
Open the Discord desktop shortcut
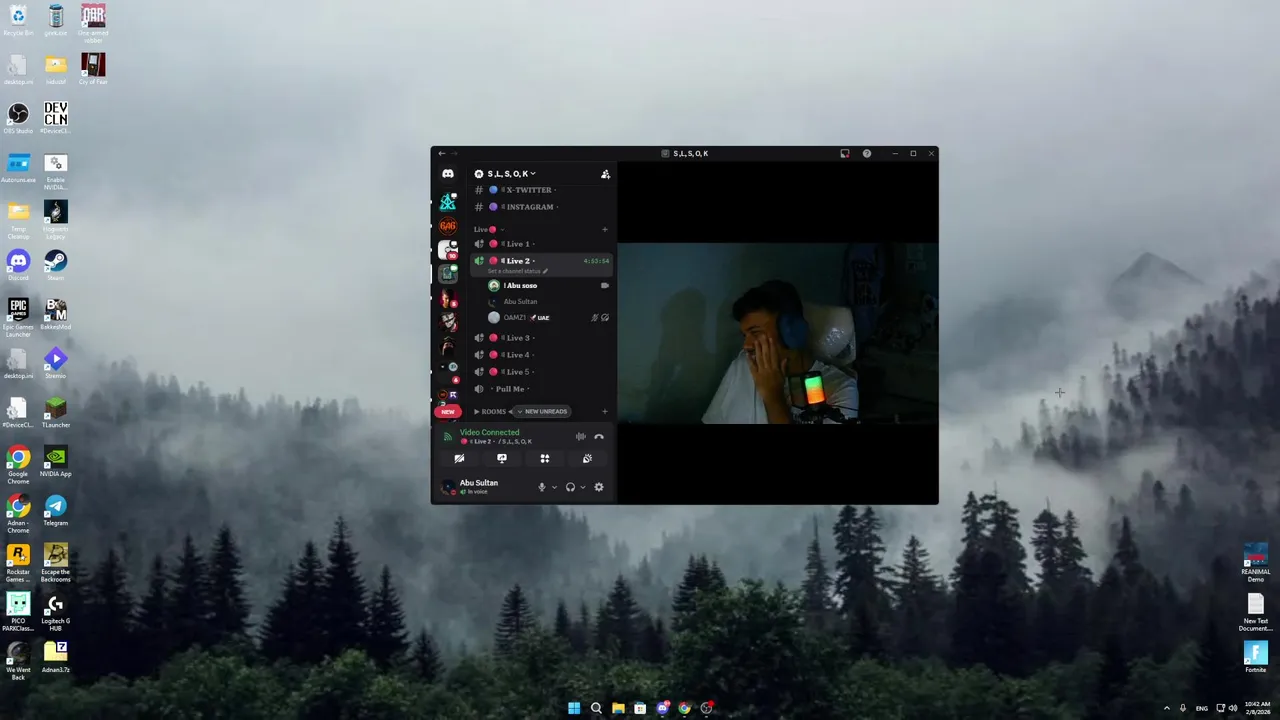click(x=18, y=265)
